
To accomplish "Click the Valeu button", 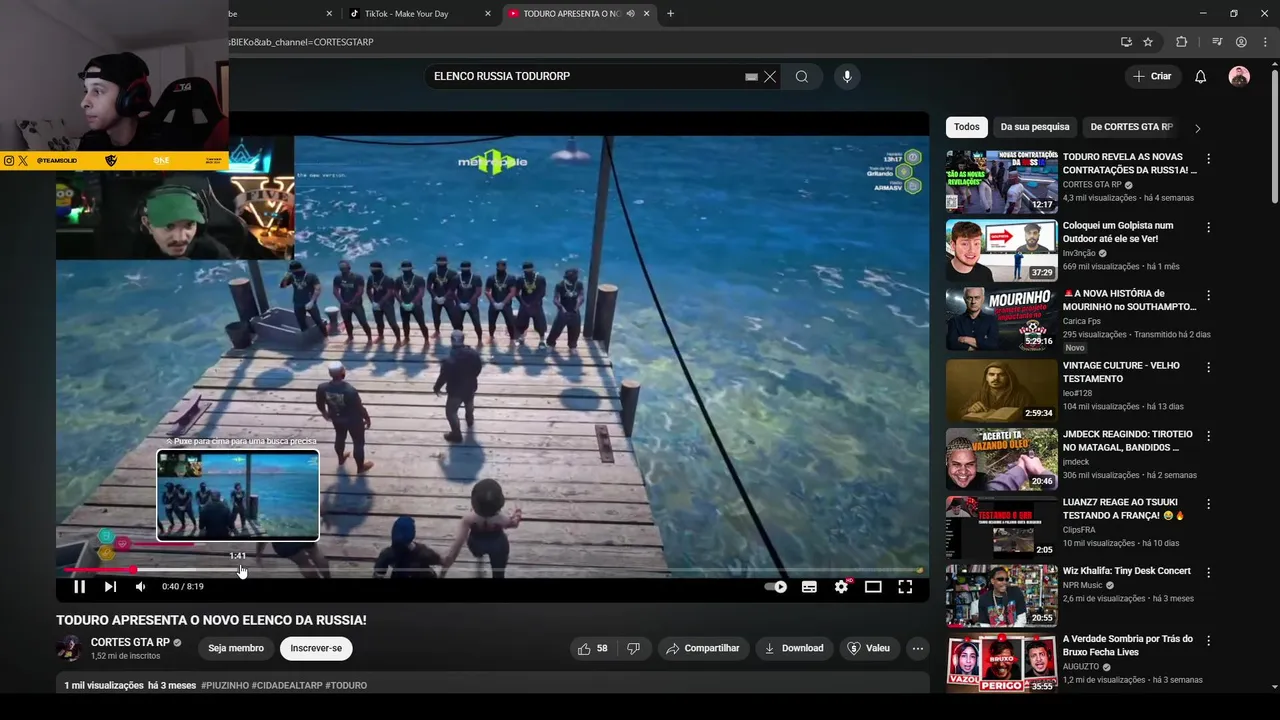I will (x=869, y=648).
